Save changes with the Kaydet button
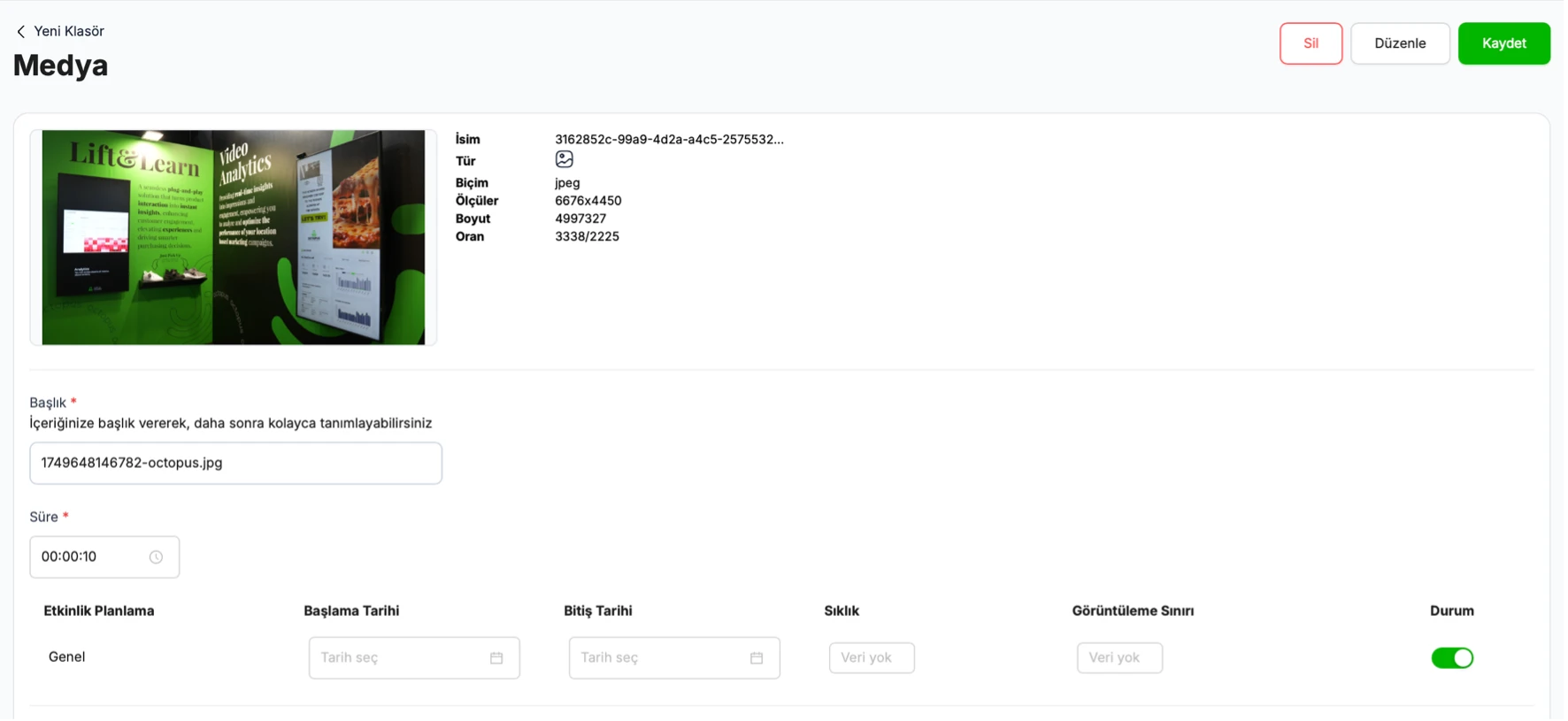The image size is (1568, 721). pos(1504,43)
